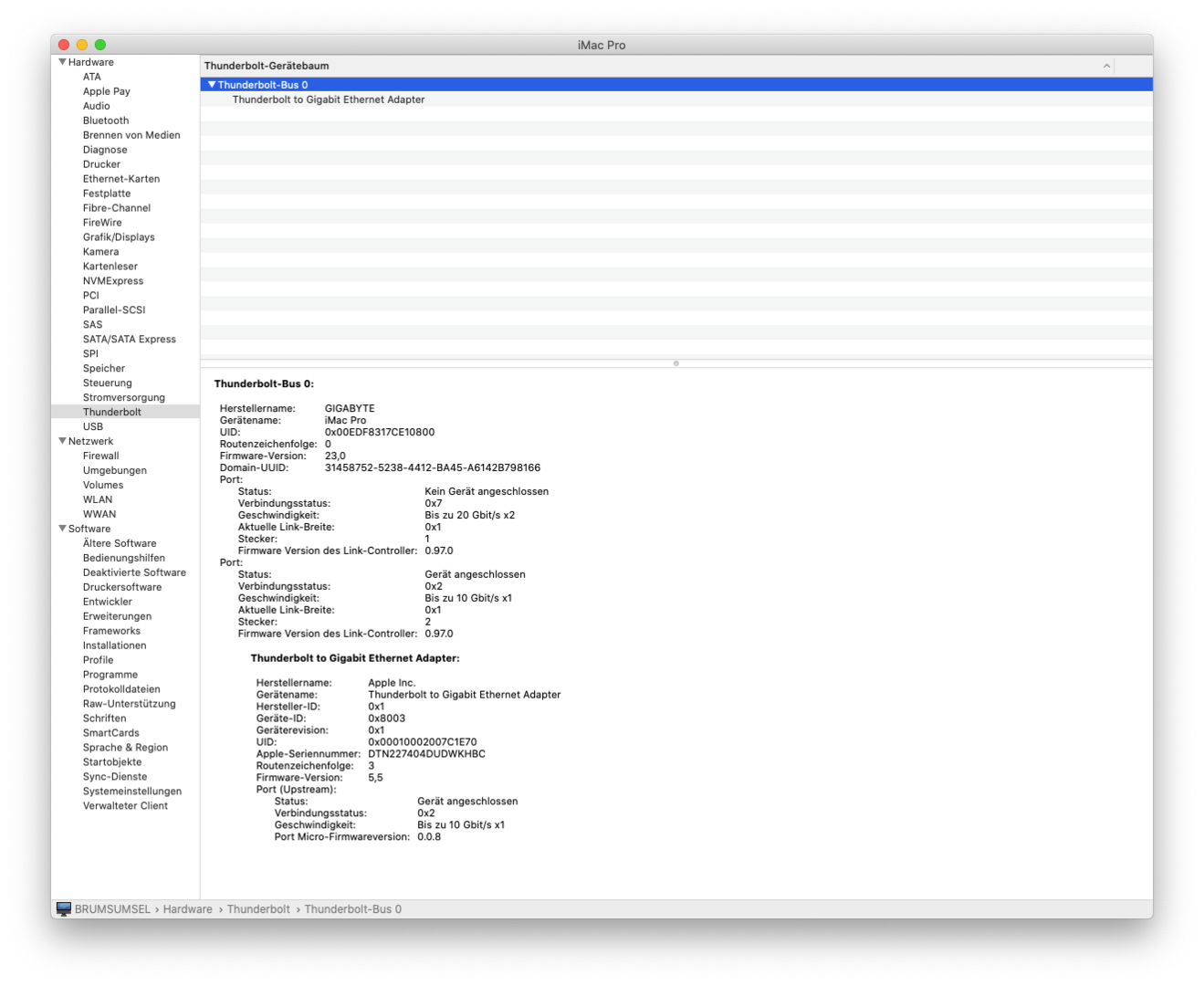Click the split view divider handle
1204x986 pixels.
tap(676, 363)
